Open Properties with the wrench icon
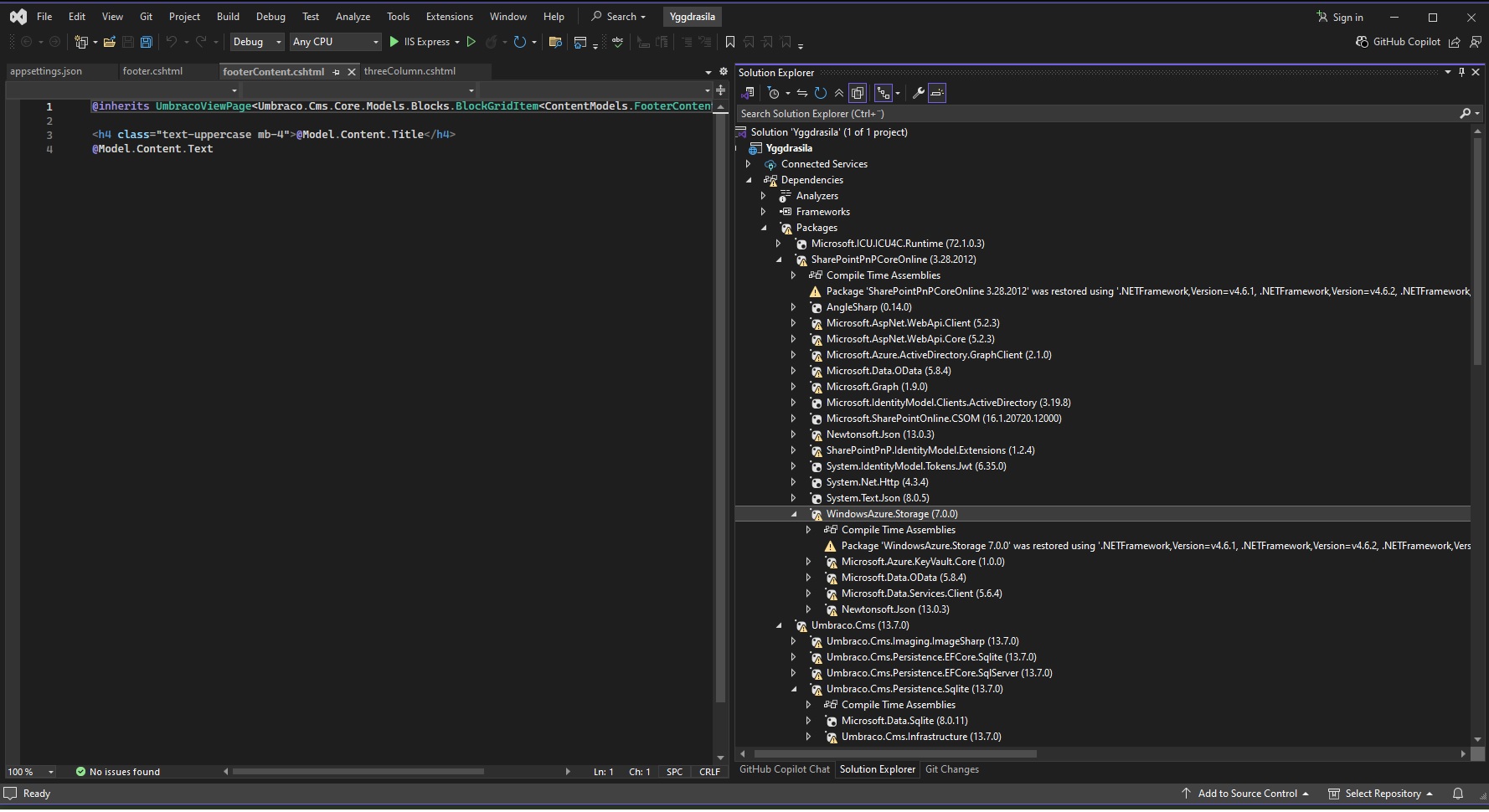 (919, 93)
